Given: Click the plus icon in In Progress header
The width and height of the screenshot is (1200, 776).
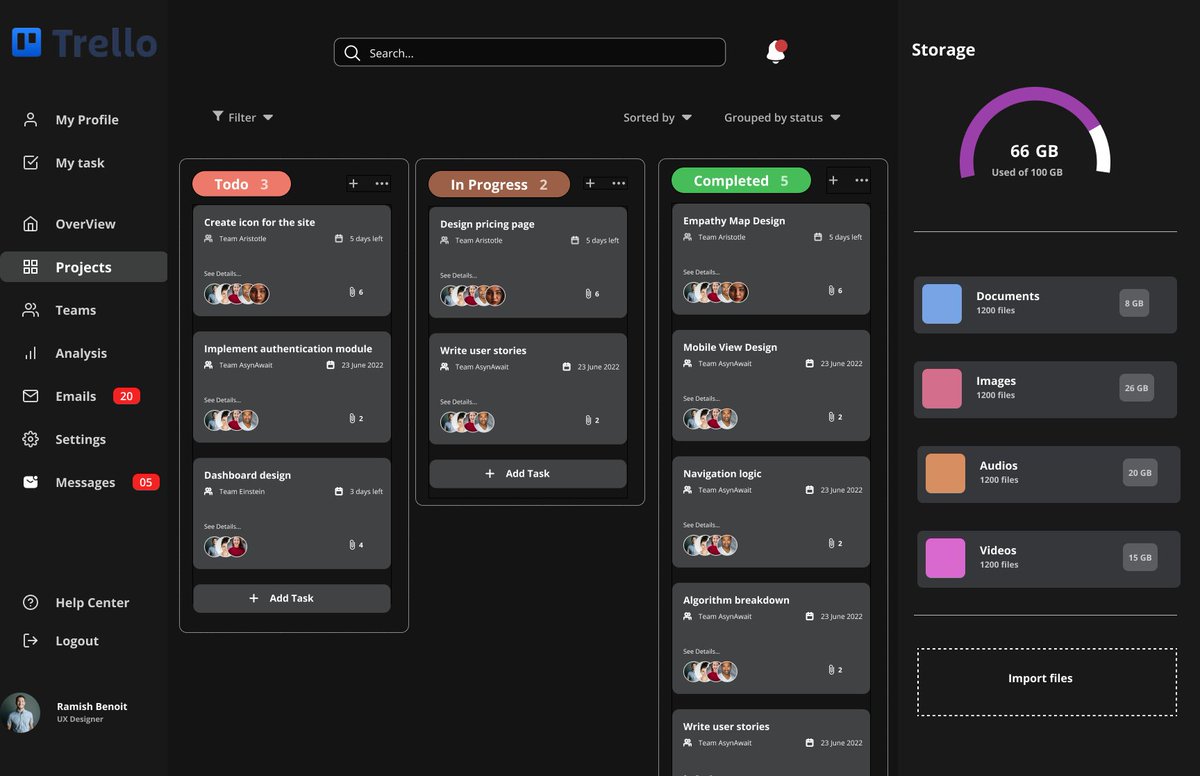Looking at the screenshot, I should coord(590,183).
